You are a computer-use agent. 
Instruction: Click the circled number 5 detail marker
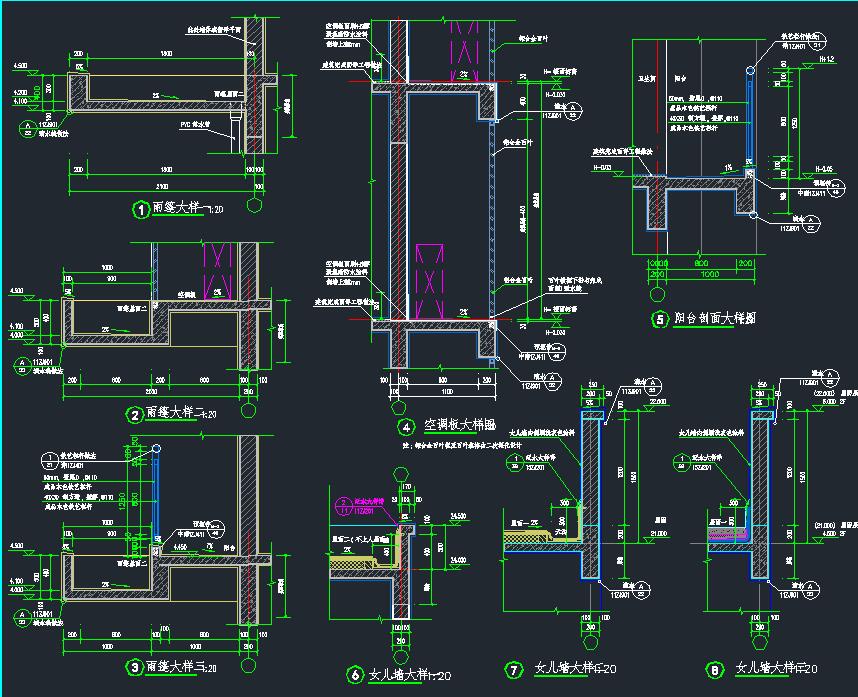click(659, 320)
